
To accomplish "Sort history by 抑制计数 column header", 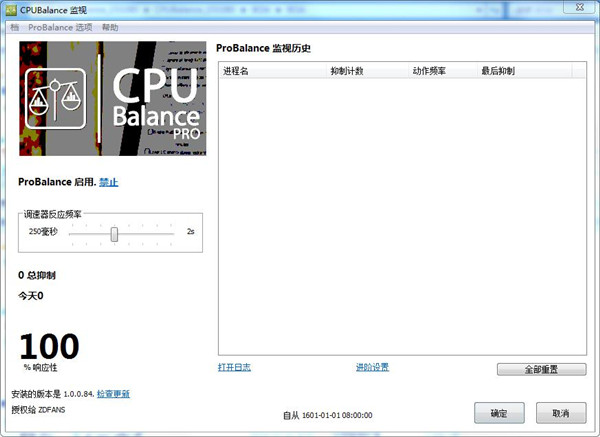I will pos(347,72).
